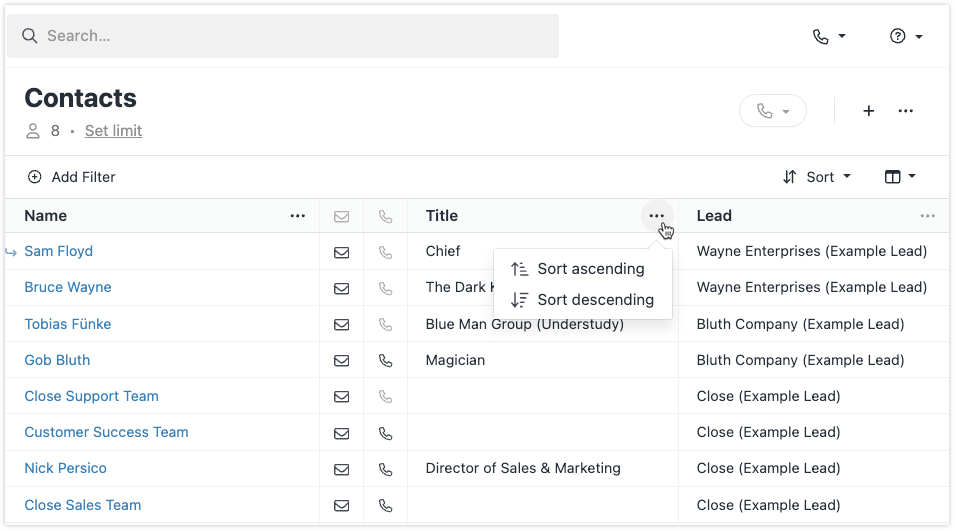Open the Bruce Wayne contact link
The image size is (954, 530).
point(68,288)
